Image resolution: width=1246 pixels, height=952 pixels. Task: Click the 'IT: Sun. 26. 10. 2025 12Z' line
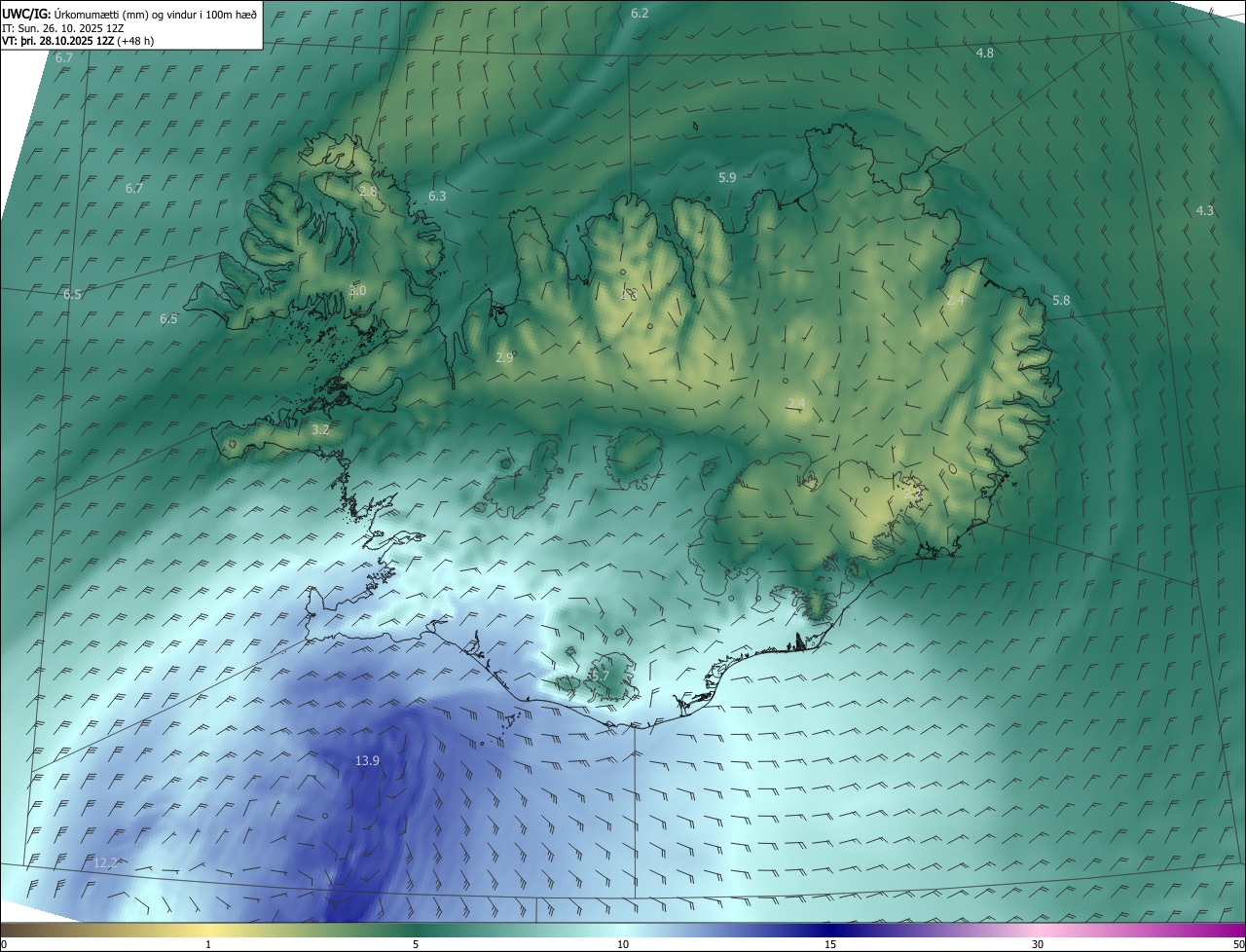point(63,27)
